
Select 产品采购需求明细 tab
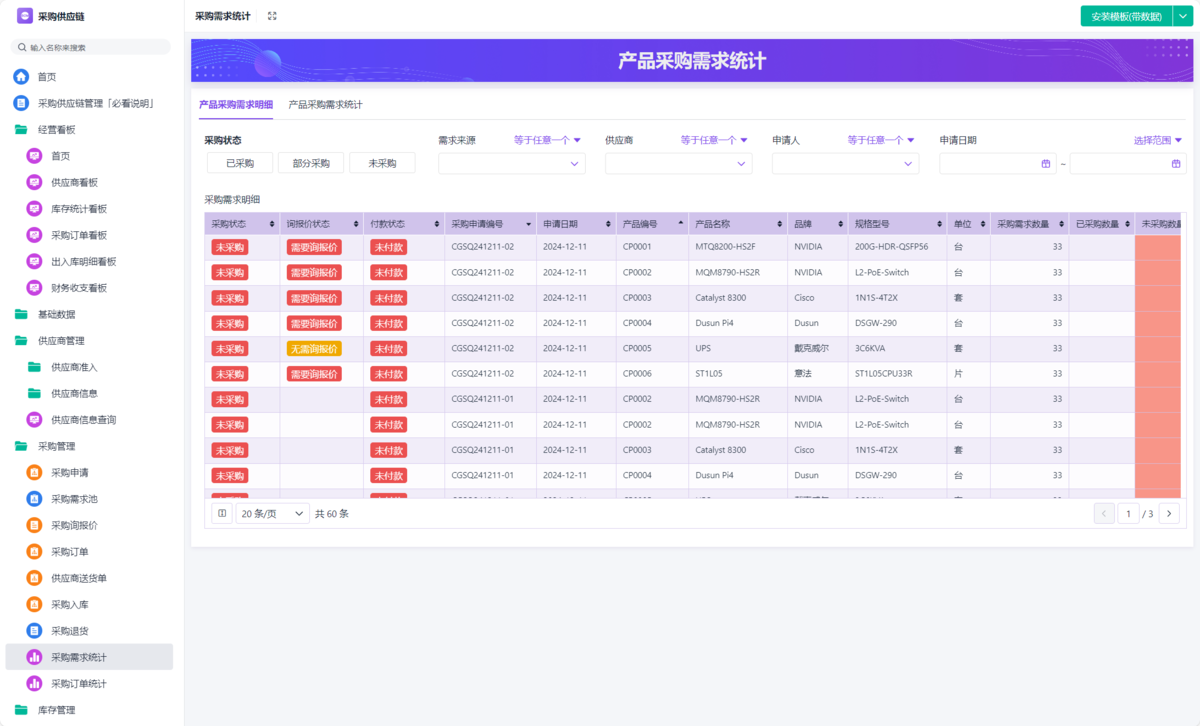click(x=236, y=104)
